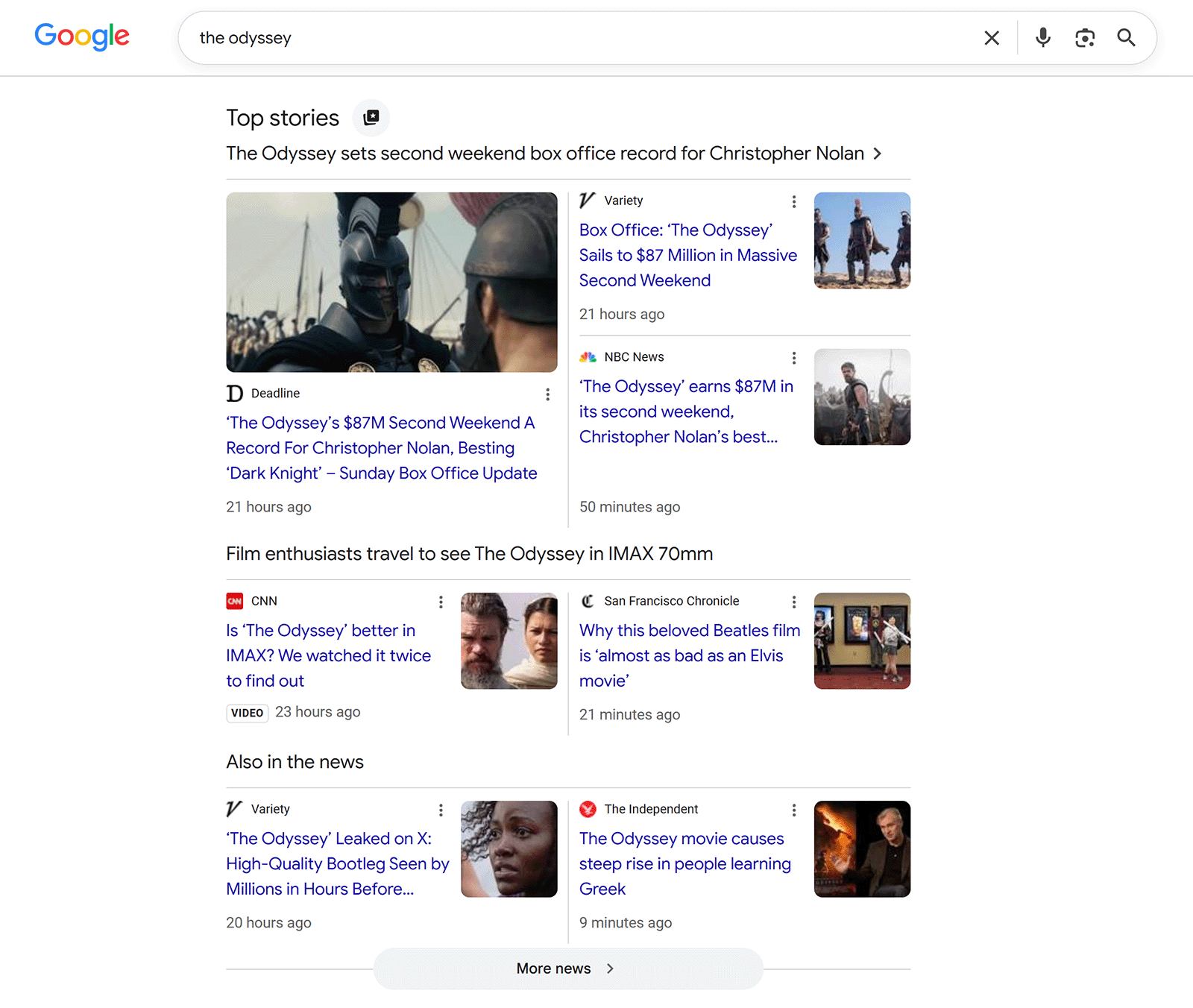The height and width of the screenshot is (1008, 1193).
Task: Click the arrow inside the More news button
Action: click(x=610, y=968)
